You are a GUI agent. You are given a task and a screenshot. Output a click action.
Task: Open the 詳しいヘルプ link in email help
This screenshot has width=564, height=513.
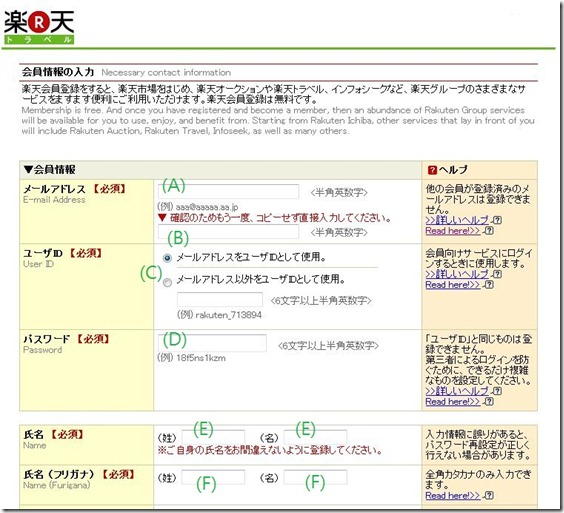coord(457,220)
